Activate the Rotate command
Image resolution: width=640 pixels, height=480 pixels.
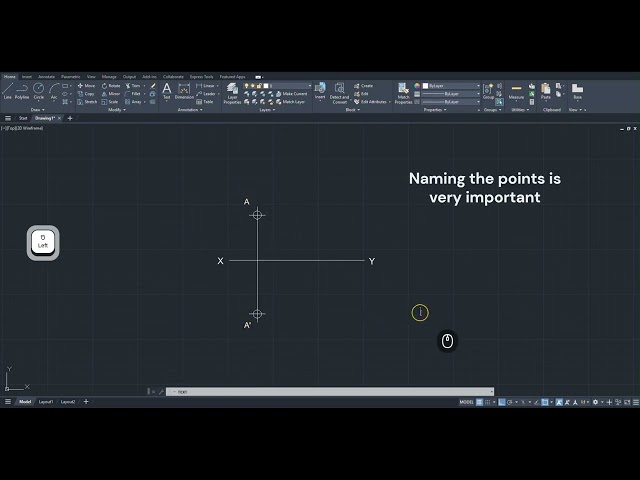[x=111, y=86]
